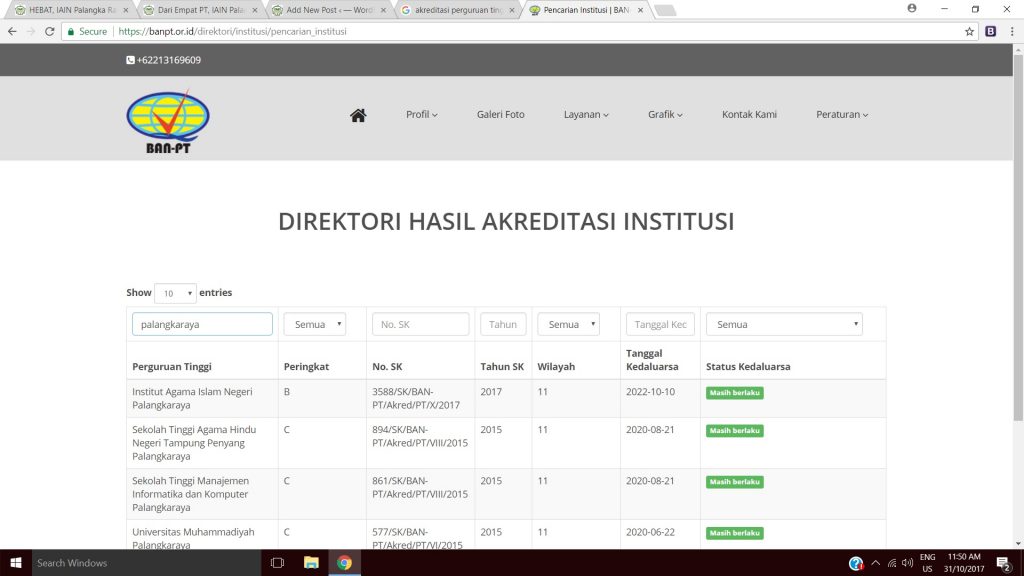Open the Windows Start menu
The image size is (1024, 576).
click(16, 562)
